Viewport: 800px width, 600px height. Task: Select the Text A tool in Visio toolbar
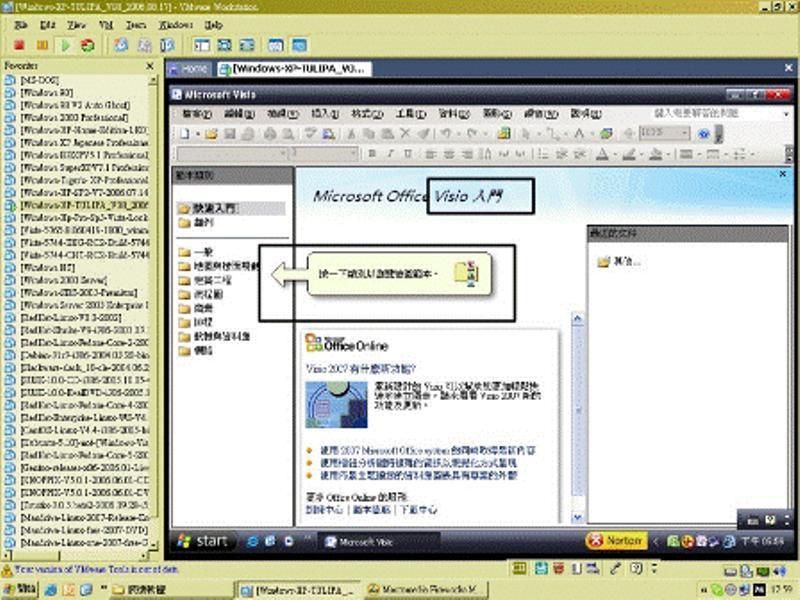click(x=579, y=134)
